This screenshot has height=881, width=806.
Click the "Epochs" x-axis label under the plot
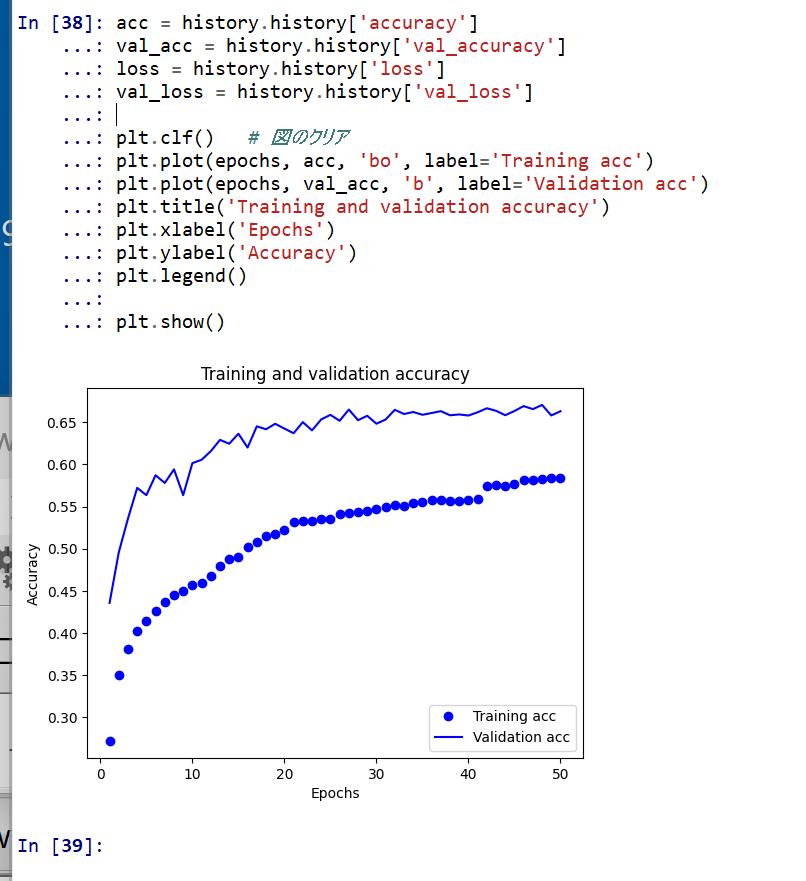pos(335,793)
